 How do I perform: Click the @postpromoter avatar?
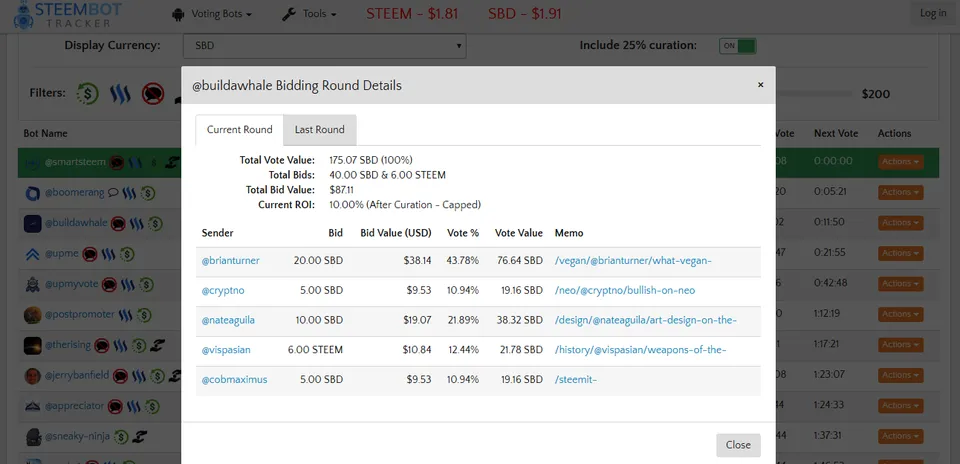[32, 315]
